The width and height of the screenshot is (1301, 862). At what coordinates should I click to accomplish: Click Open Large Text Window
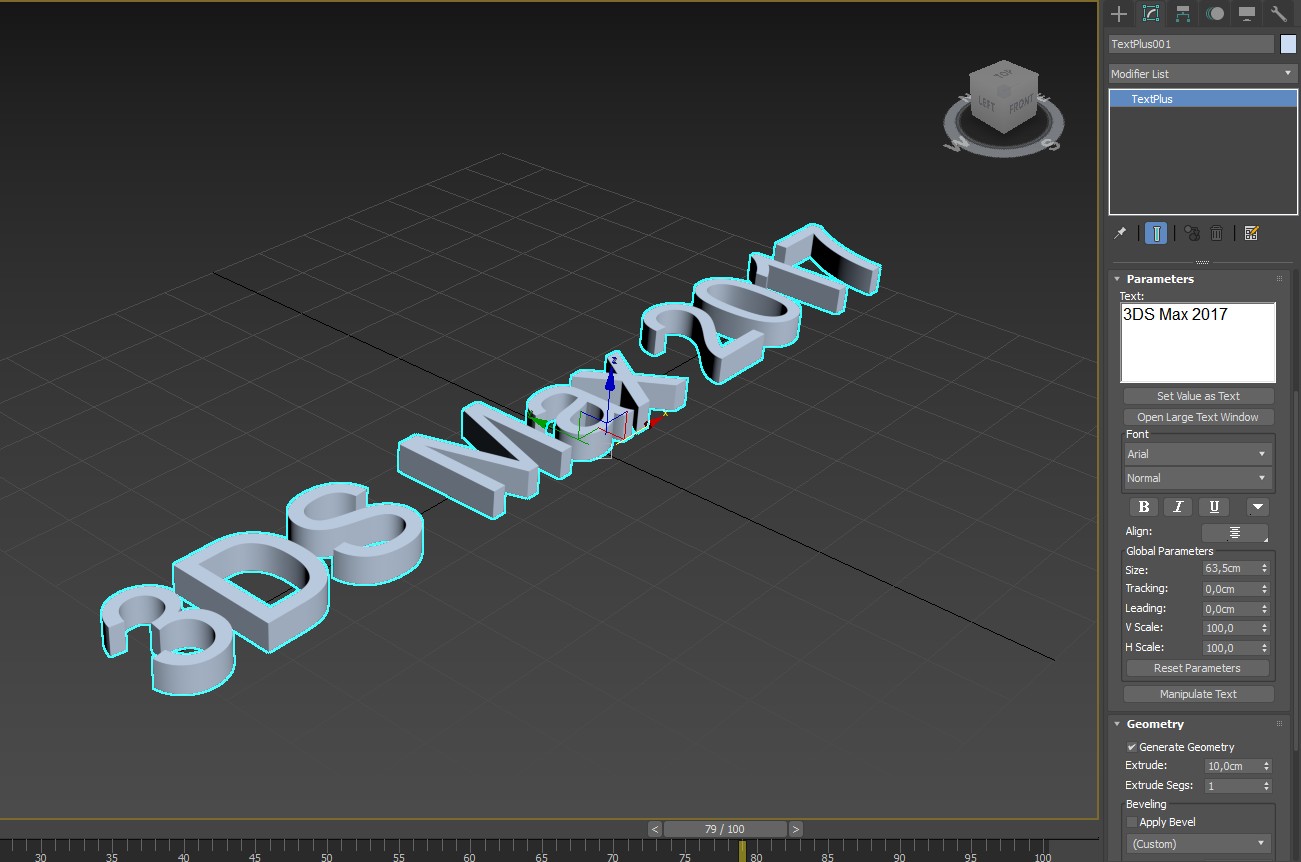[x=1197, y=416]
